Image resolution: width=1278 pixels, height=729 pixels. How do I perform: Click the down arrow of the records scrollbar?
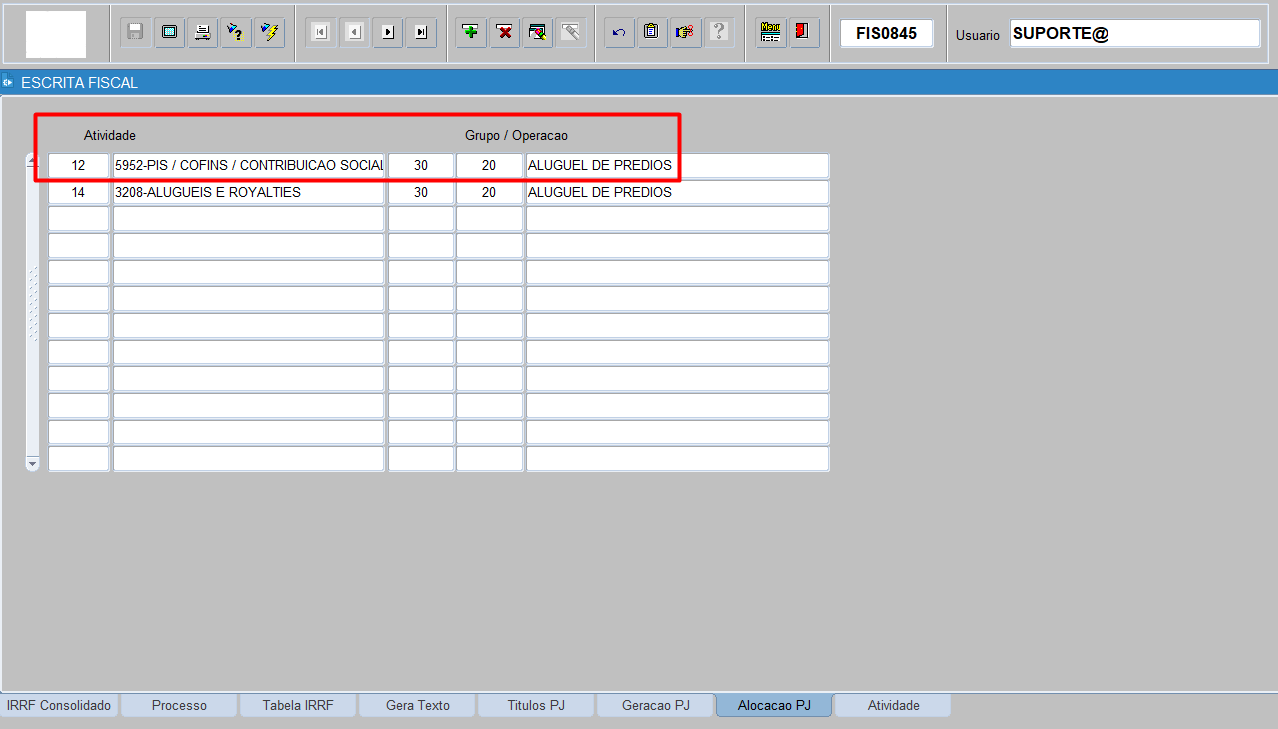(32, 464)
